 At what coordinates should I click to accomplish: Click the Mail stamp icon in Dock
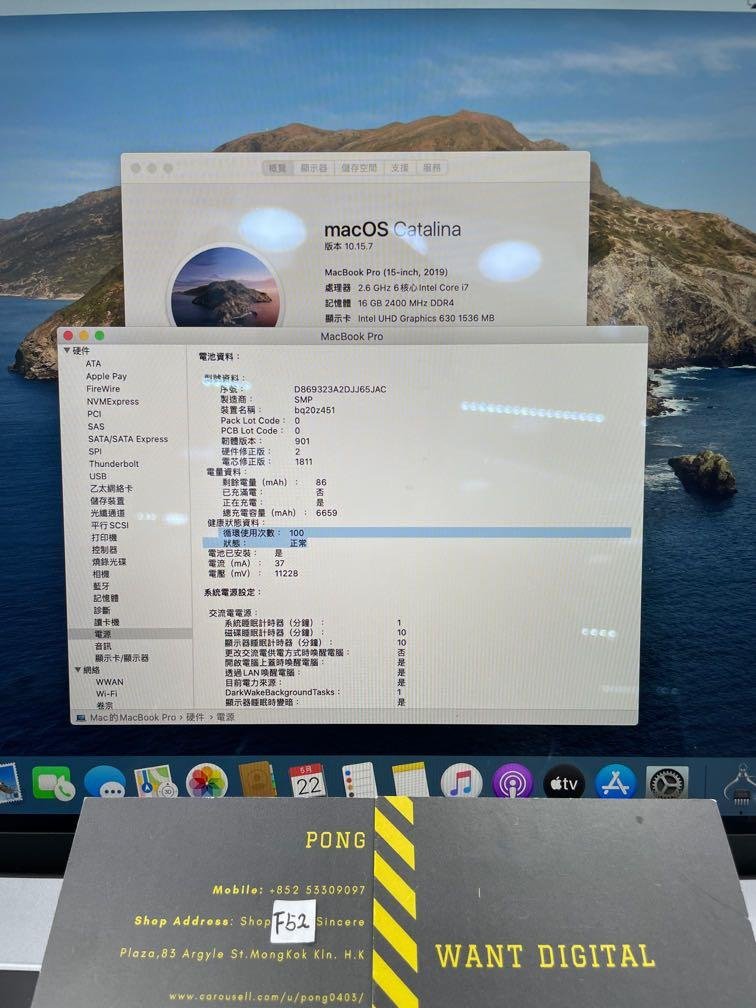9,784
